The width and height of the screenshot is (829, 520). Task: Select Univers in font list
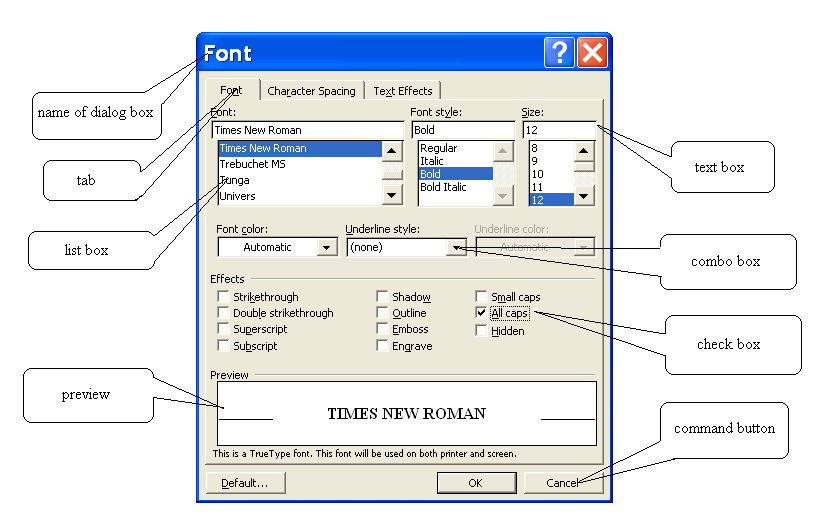tap(300, 196)
